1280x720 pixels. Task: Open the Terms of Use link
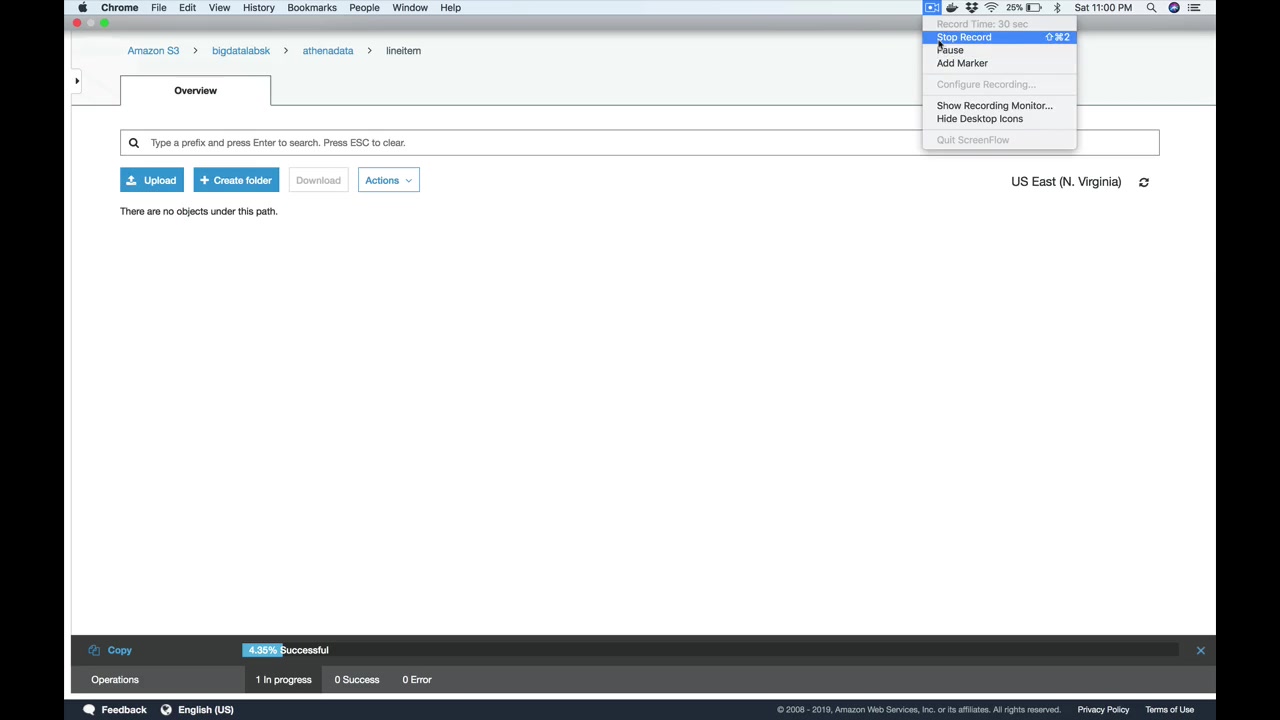pos(1170,710)
